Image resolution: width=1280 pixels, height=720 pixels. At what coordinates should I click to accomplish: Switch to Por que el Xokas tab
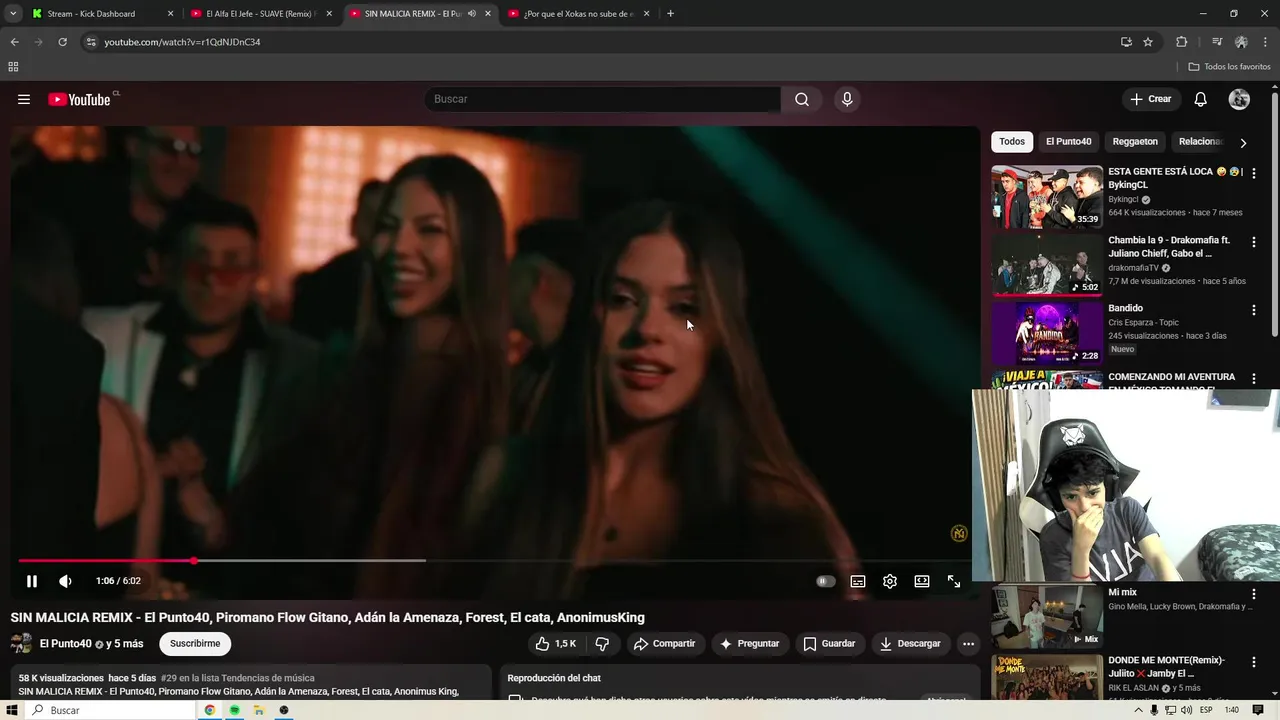(x=578, y=14)
